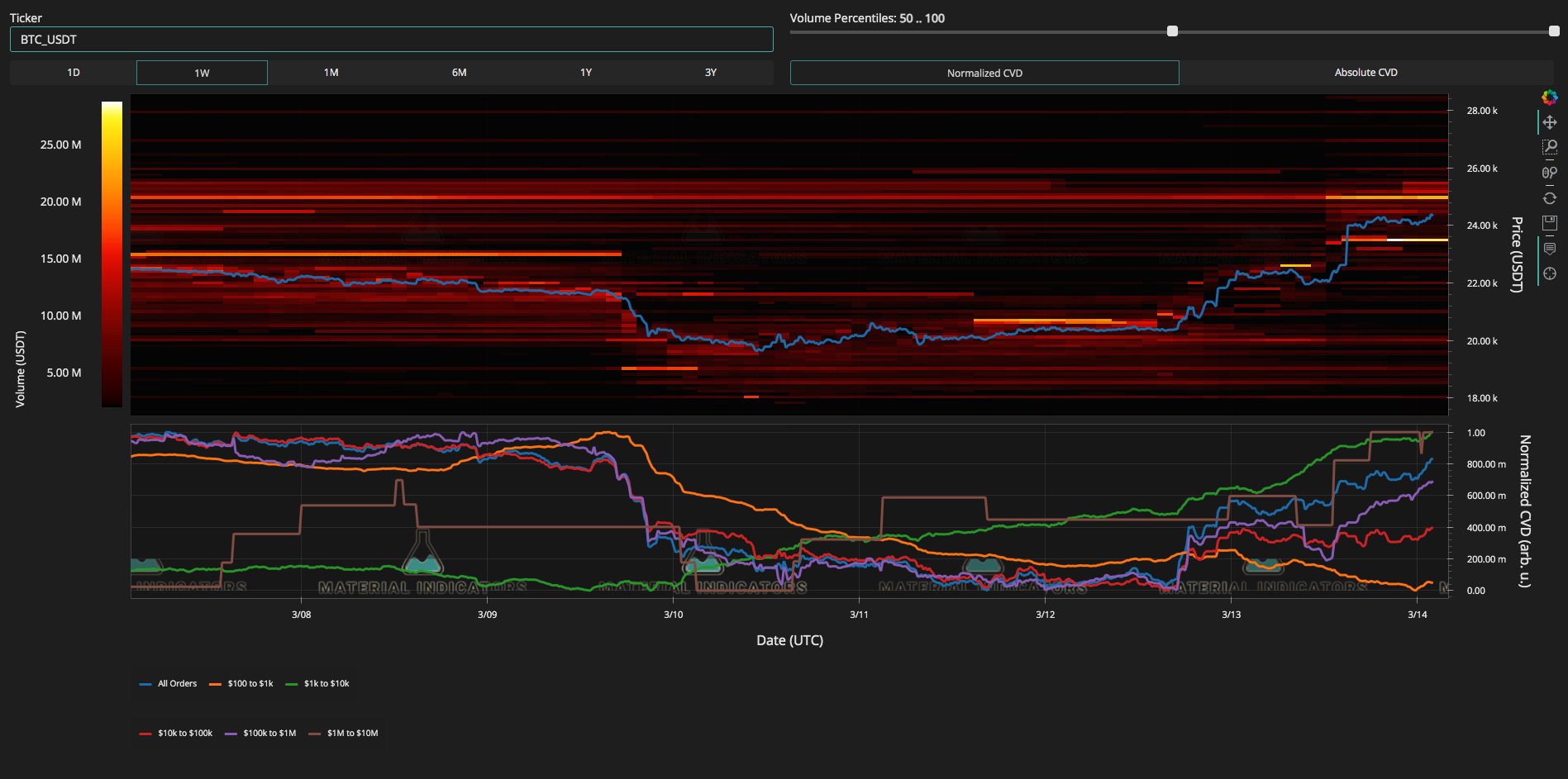1568x779 pixels.
Task: Choose the 3Y timeframe
Action: coord(710,73)
